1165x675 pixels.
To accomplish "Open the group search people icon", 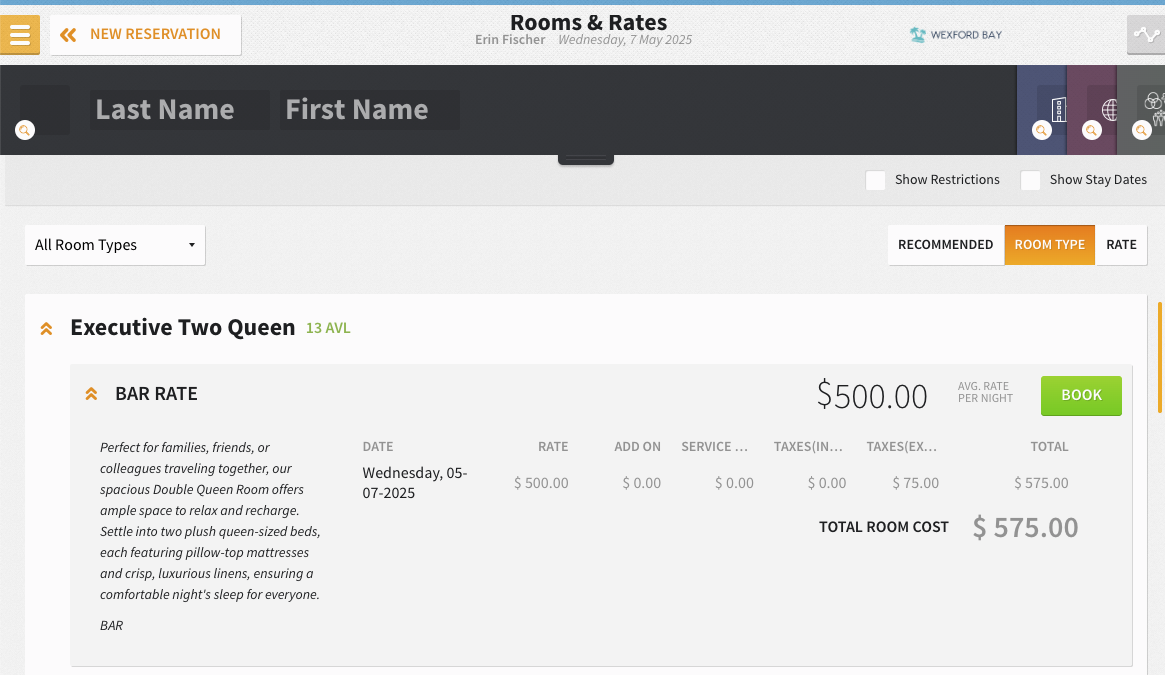I will (x=1155, y=109).
